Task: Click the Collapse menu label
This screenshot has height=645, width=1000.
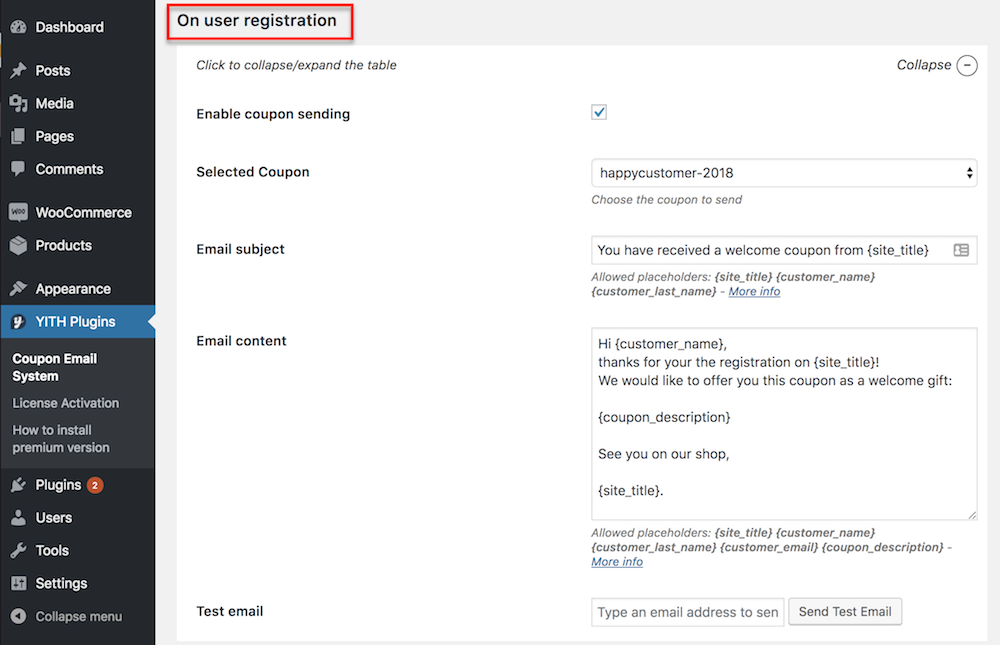Action: click(78, 616)
